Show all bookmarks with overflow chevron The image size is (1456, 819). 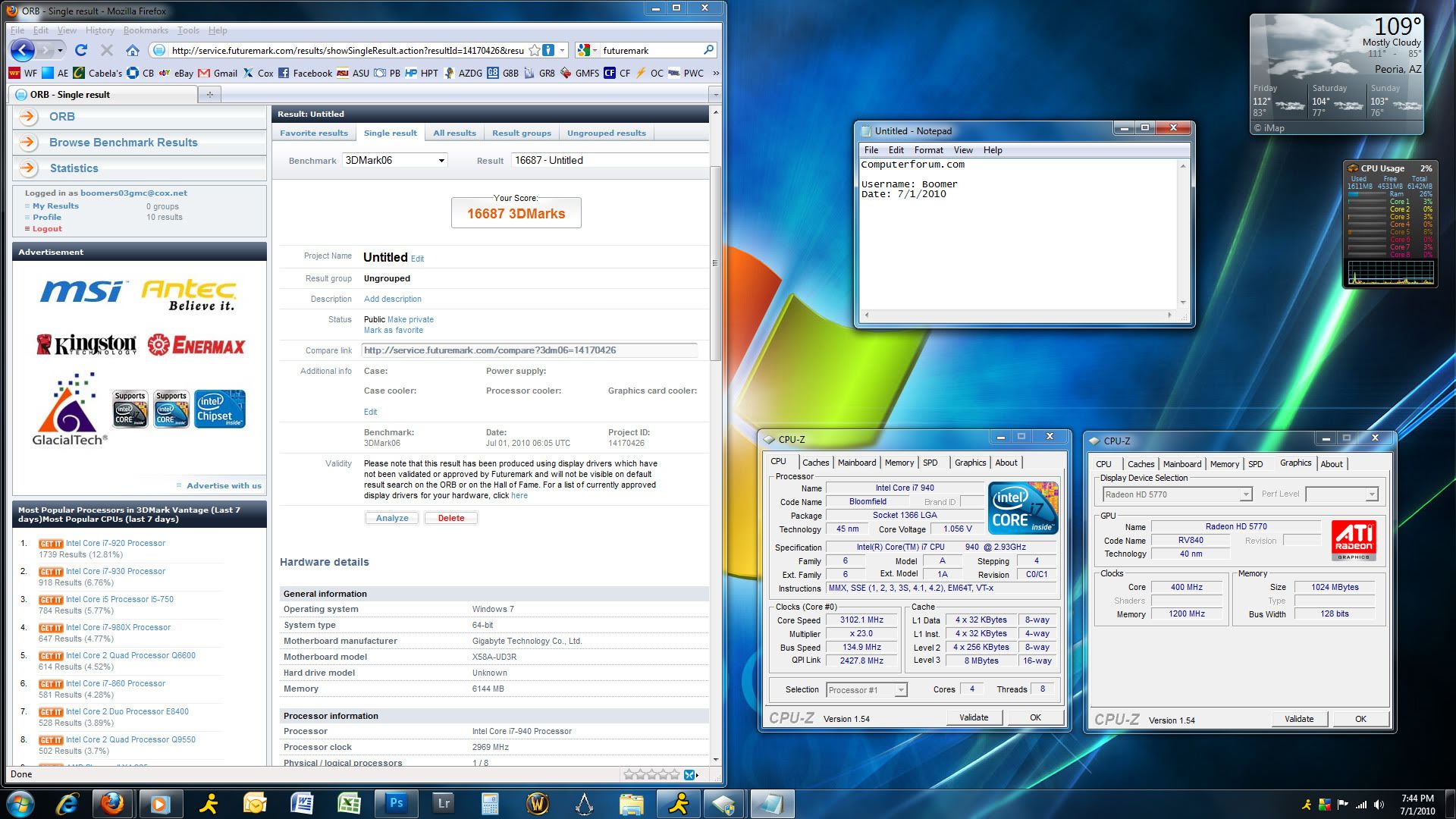tap(715, 73)
